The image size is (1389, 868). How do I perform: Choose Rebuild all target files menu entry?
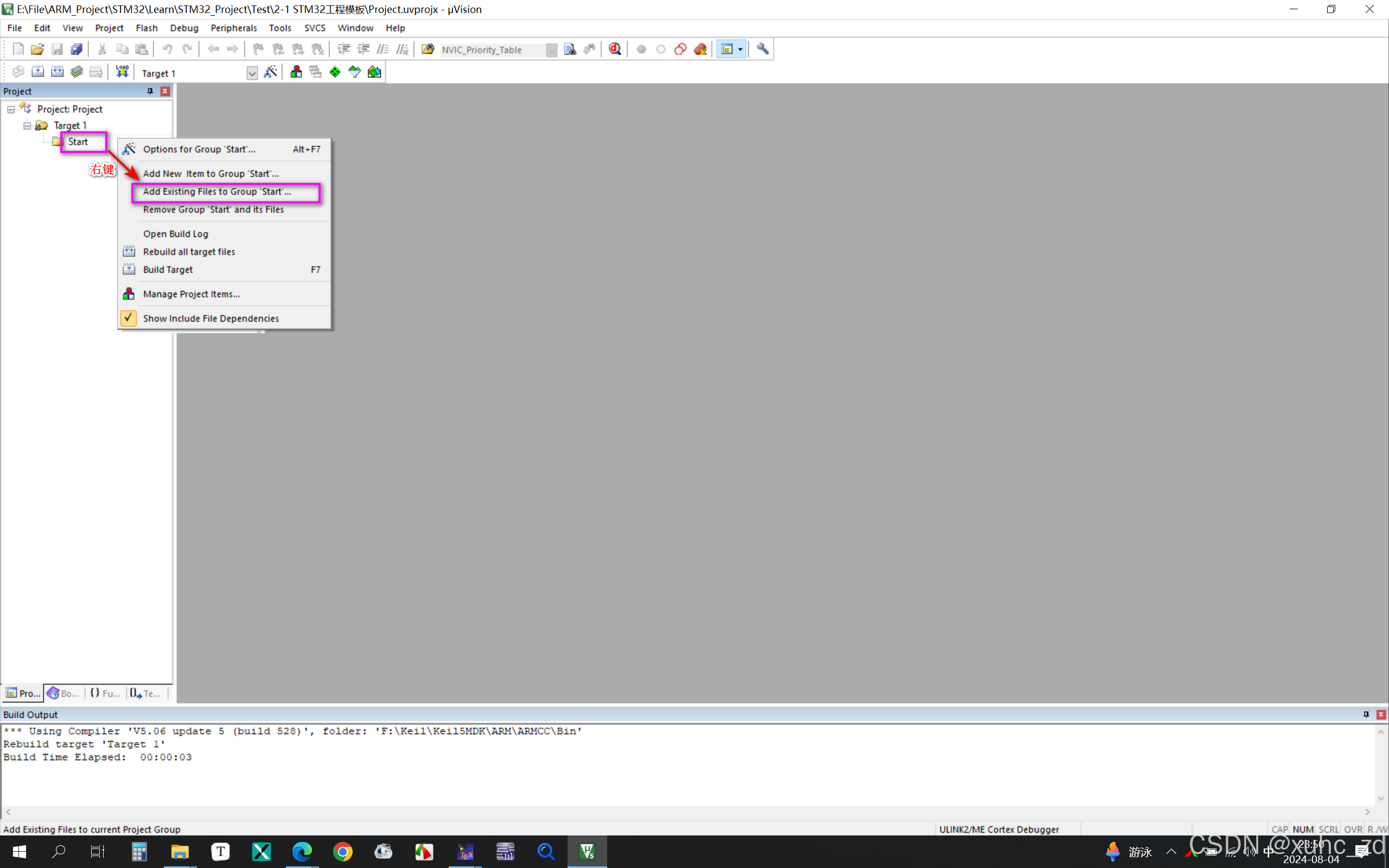pos(225,251)
